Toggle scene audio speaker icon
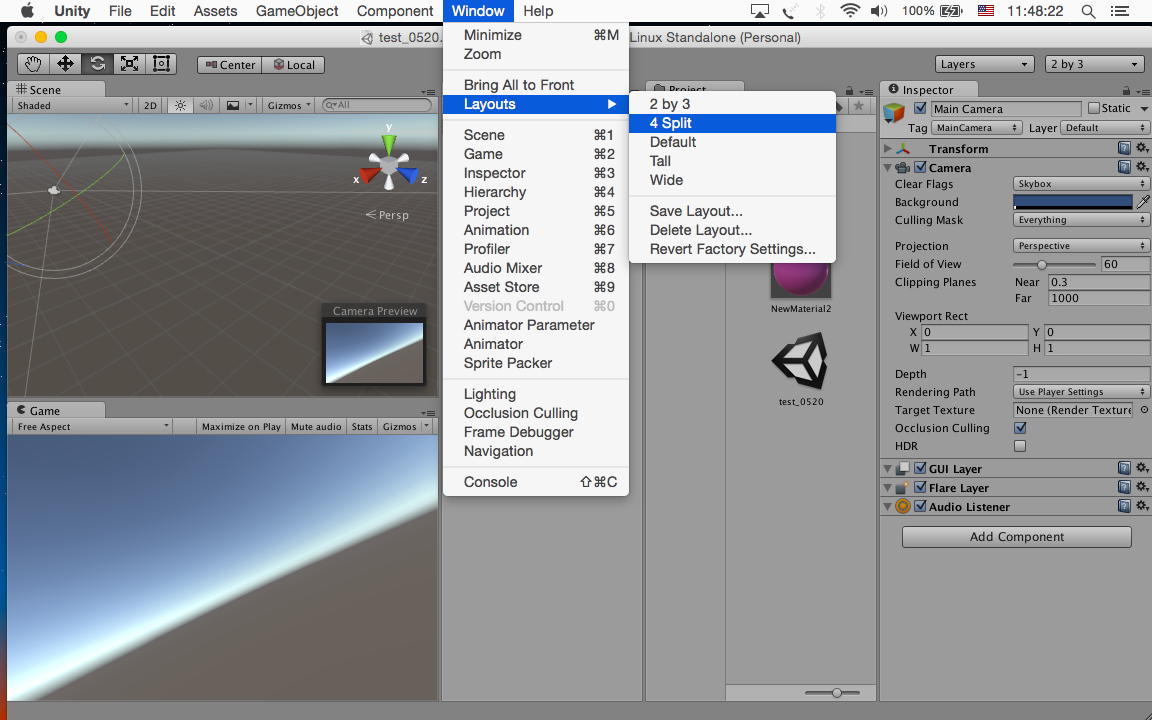Viewport: 1152px width, 720px height. (206, 105)
